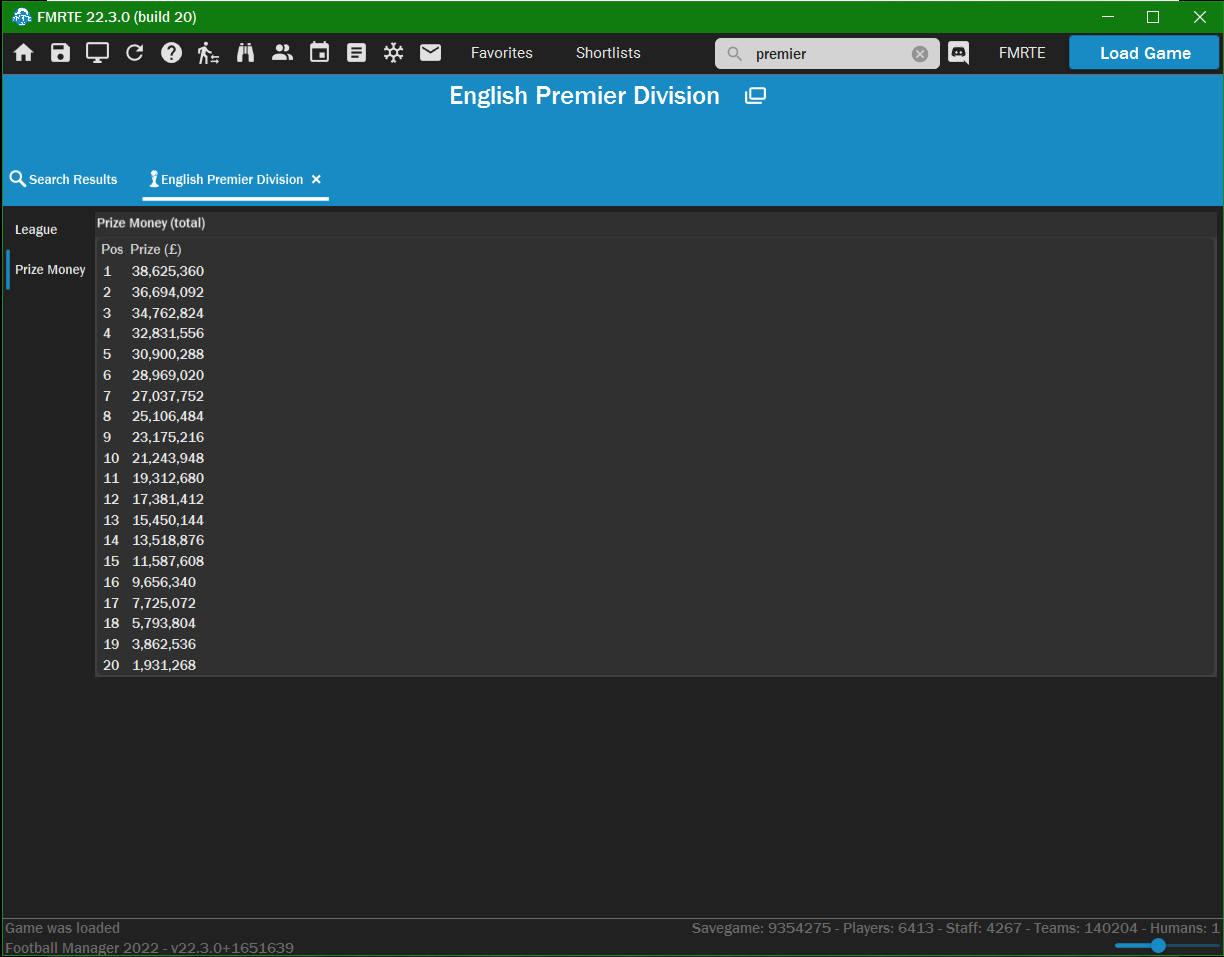The height and width of the screenshot is (957, 1224).
Task: Open the Prize Money side section
Action: [50, 269]
